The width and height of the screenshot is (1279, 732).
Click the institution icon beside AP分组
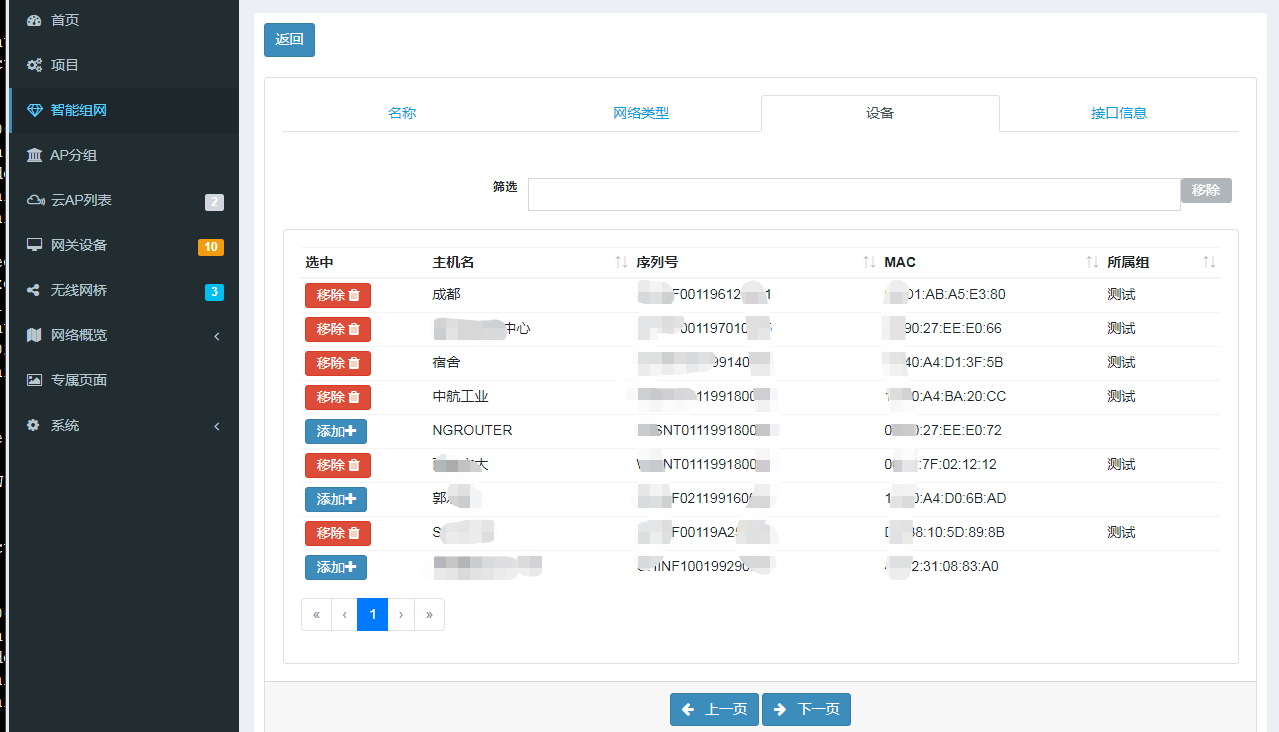point(34,155)
